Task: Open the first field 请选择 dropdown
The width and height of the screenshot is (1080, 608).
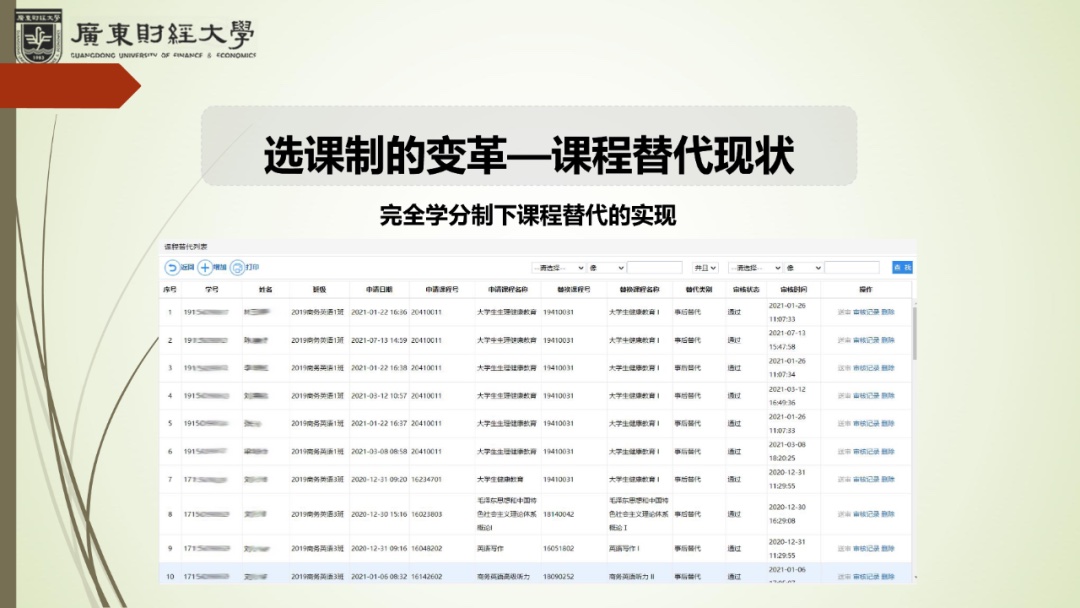Action: point(557,268)
